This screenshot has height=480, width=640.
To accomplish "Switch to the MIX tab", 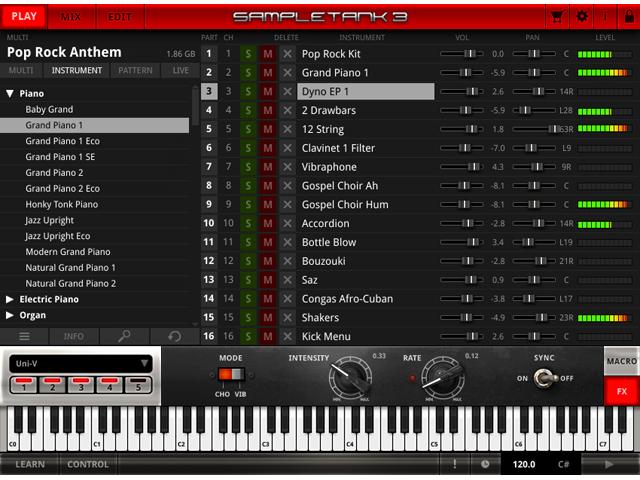I will pos(71,17).
